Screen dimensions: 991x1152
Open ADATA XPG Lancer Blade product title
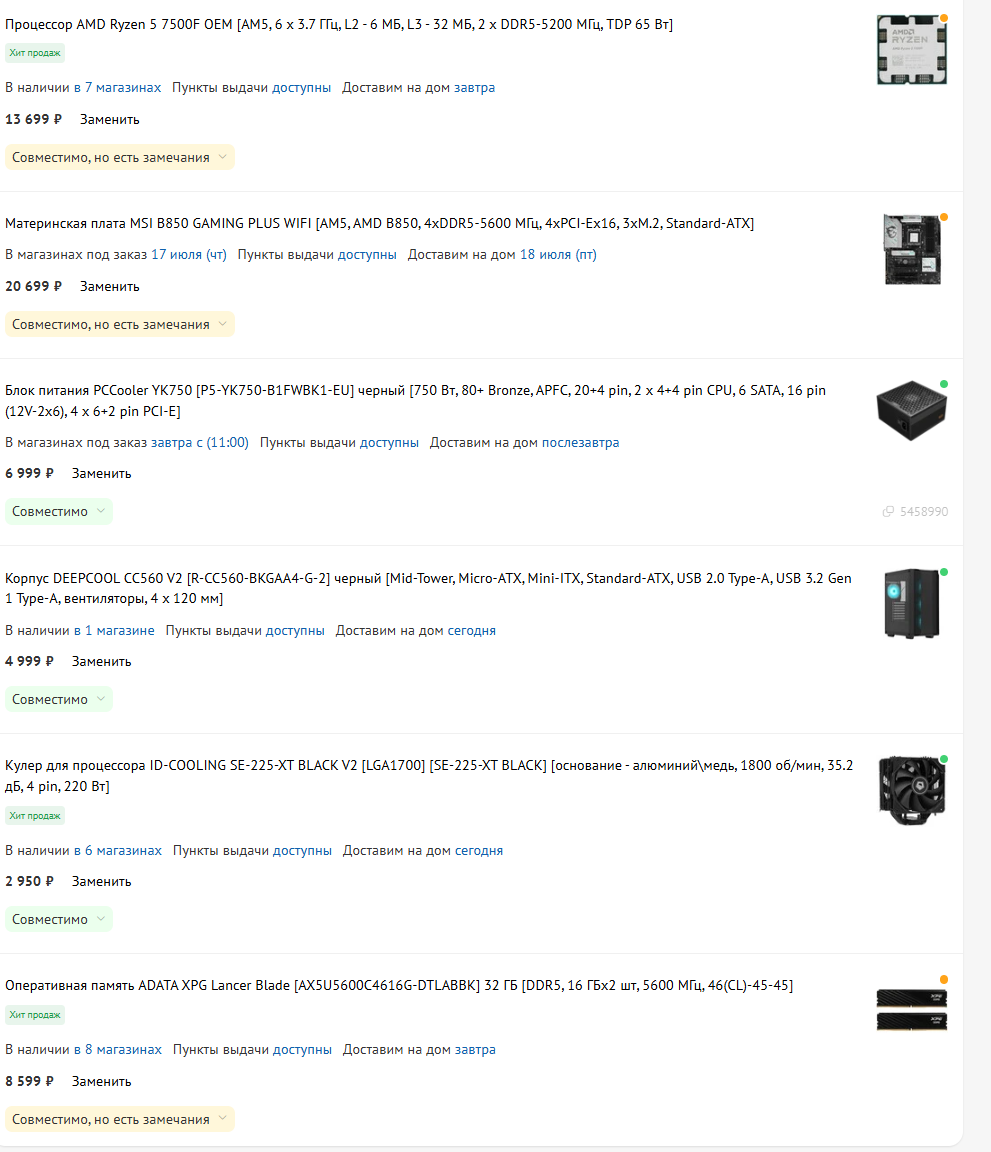pyautogui.click(x=399, y=985)
